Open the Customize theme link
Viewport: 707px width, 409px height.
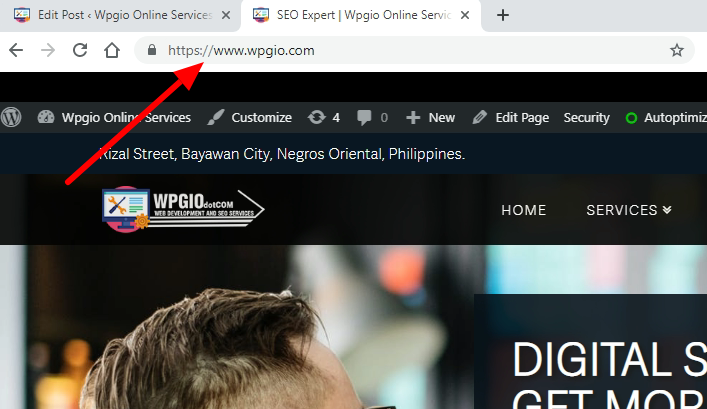[x=249, y=118]
